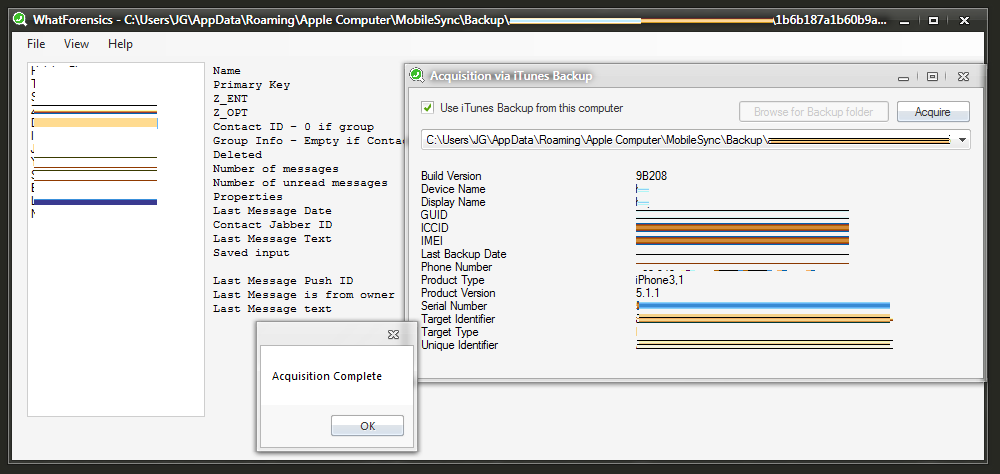Click the IMEI label
Screen dimensions: 1000x474
[x=432, y=241]
